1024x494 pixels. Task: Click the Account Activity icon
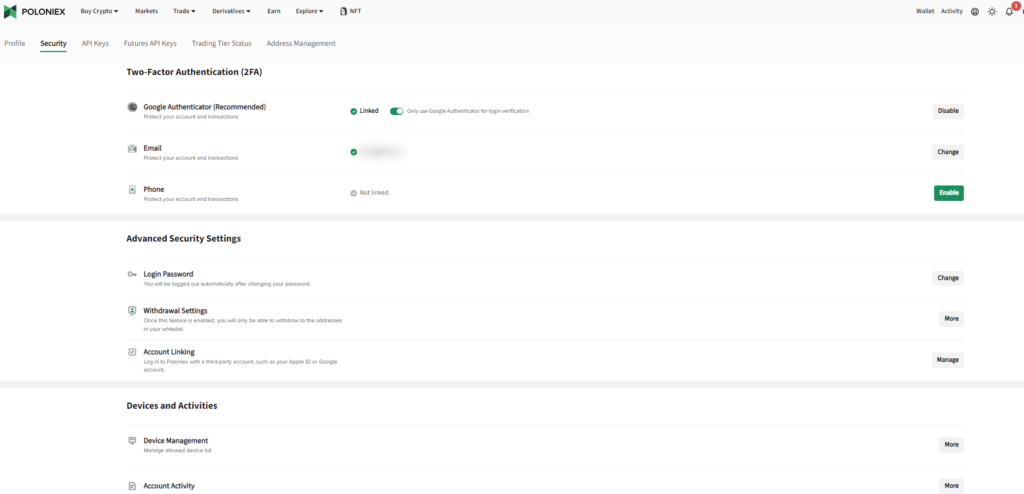tap(132, 486)
